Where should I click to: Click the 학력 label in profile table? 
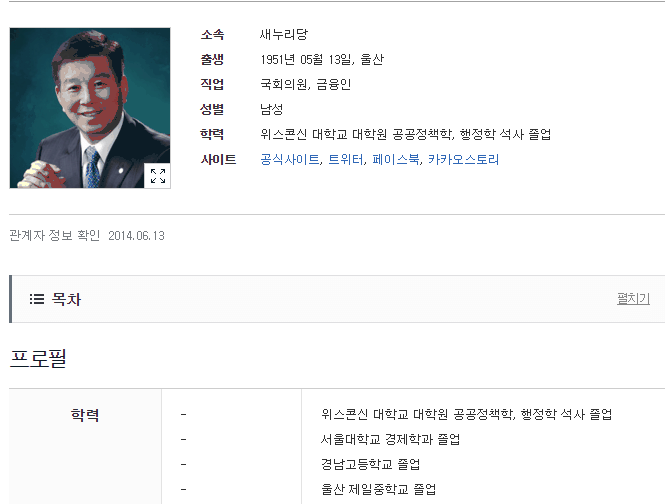[x=85, y=414]
